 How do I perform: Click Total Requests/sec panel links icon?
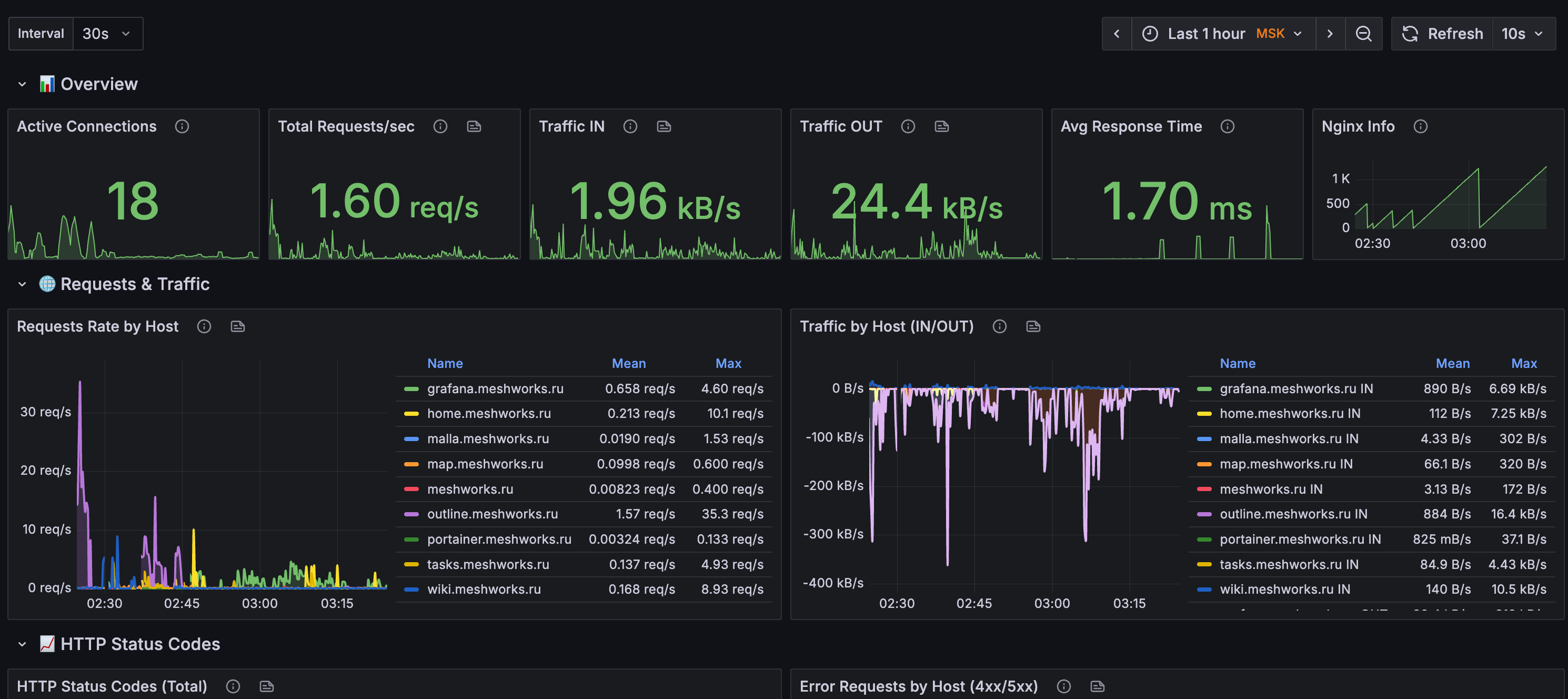tap(474, 126)
